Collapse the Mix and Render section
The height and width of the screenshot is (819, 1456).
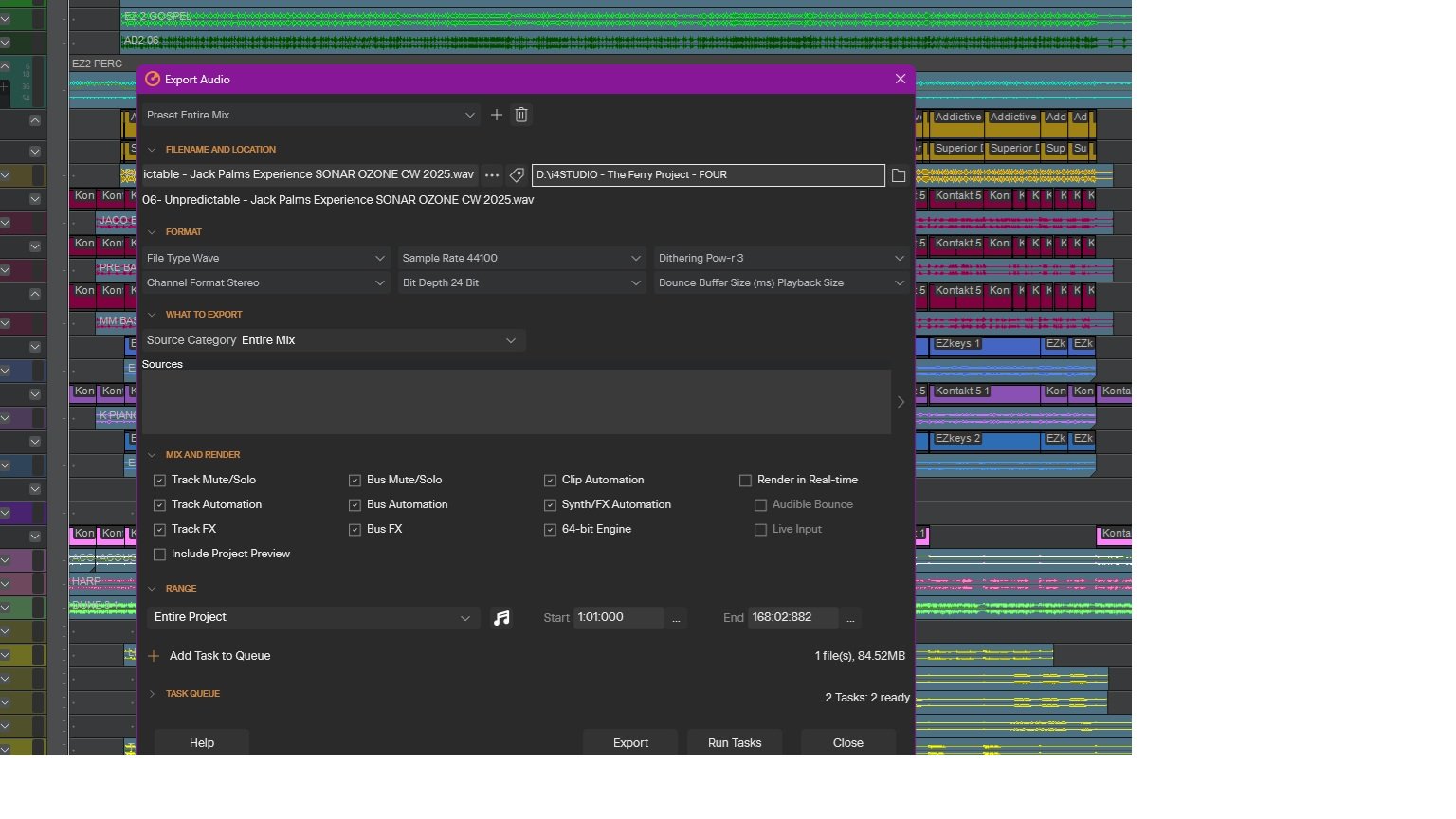coord(152,455)
